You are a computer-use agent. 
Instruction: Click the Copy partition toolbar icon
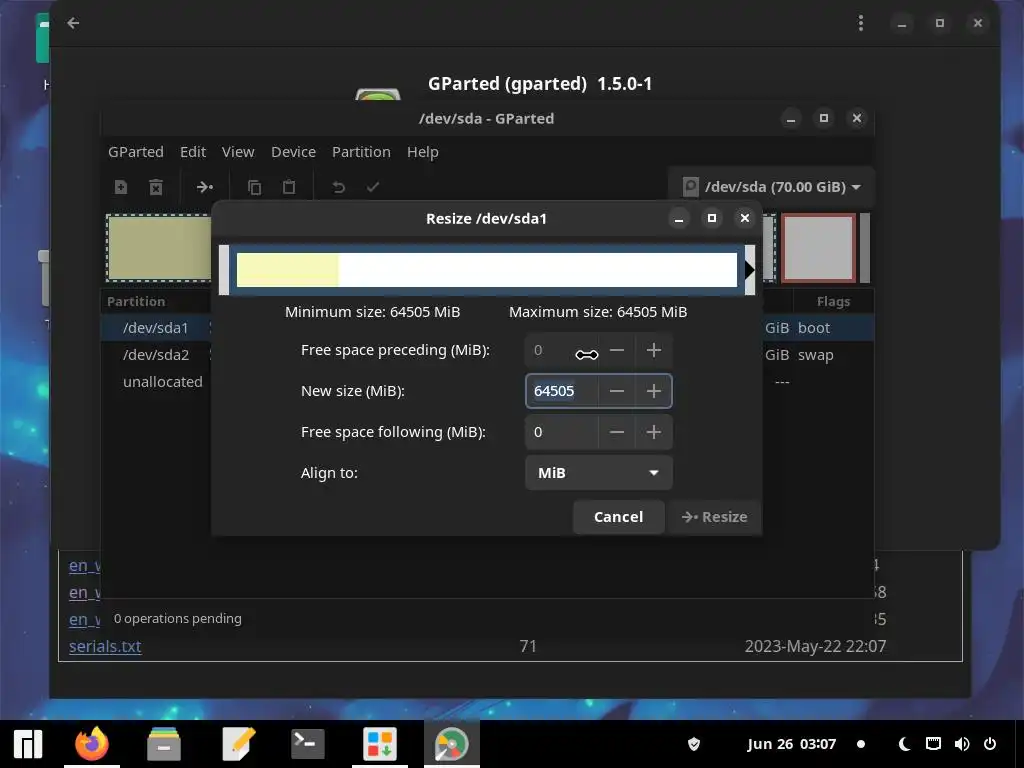(x=255, y=187)
